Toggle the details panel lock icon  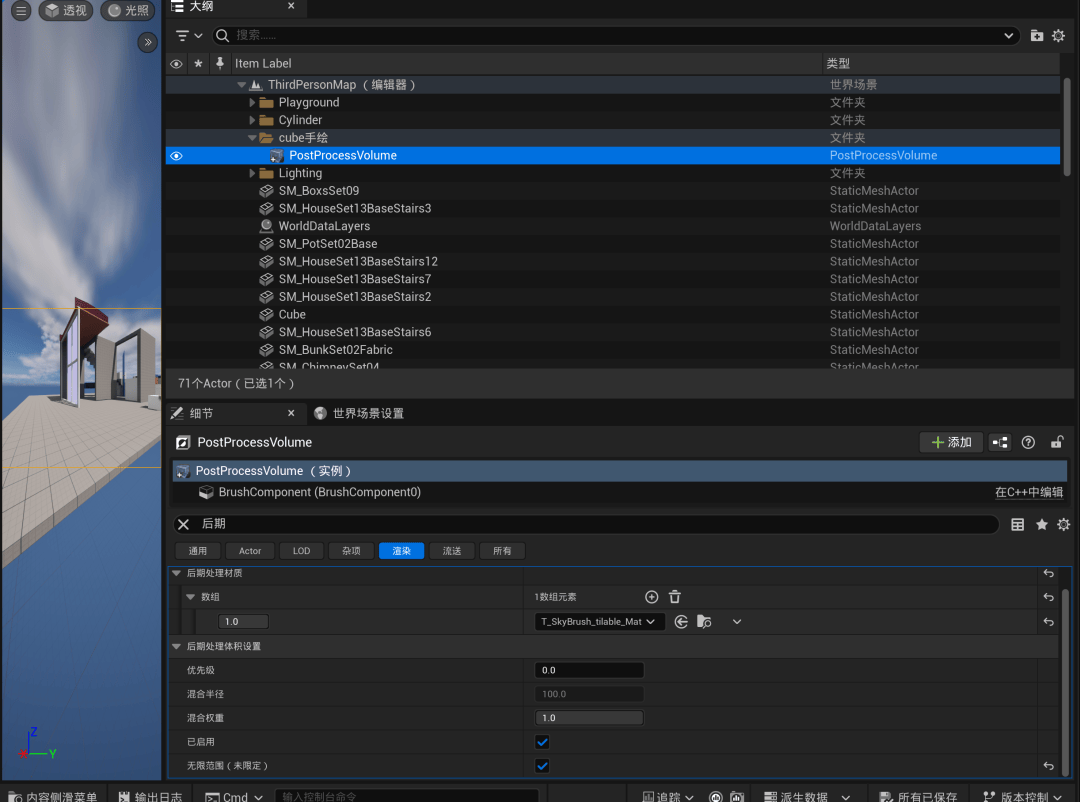point(1057,442)
